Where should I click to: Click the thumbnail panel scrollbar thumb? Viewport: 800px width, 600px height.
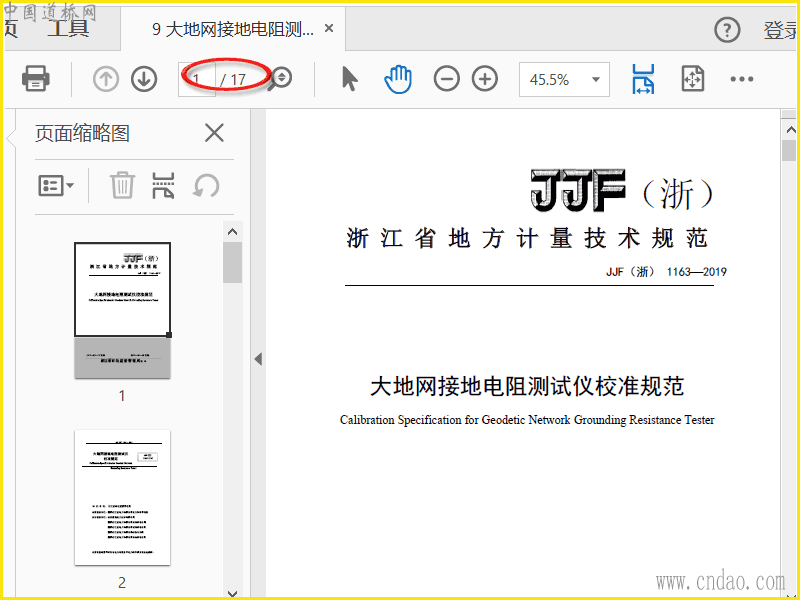pyautogui.click(x=233, y=263)
